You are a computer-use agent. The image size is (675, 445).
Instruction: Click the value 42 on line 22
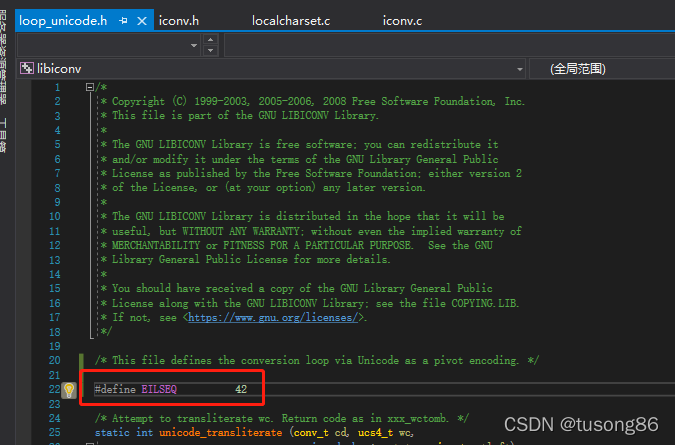point(241,389)
